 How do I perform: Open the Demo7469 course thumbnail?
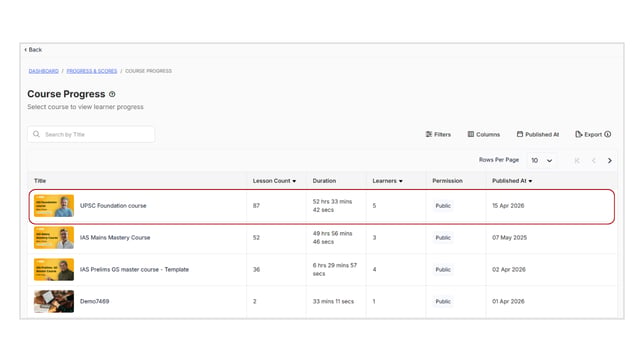54,301
